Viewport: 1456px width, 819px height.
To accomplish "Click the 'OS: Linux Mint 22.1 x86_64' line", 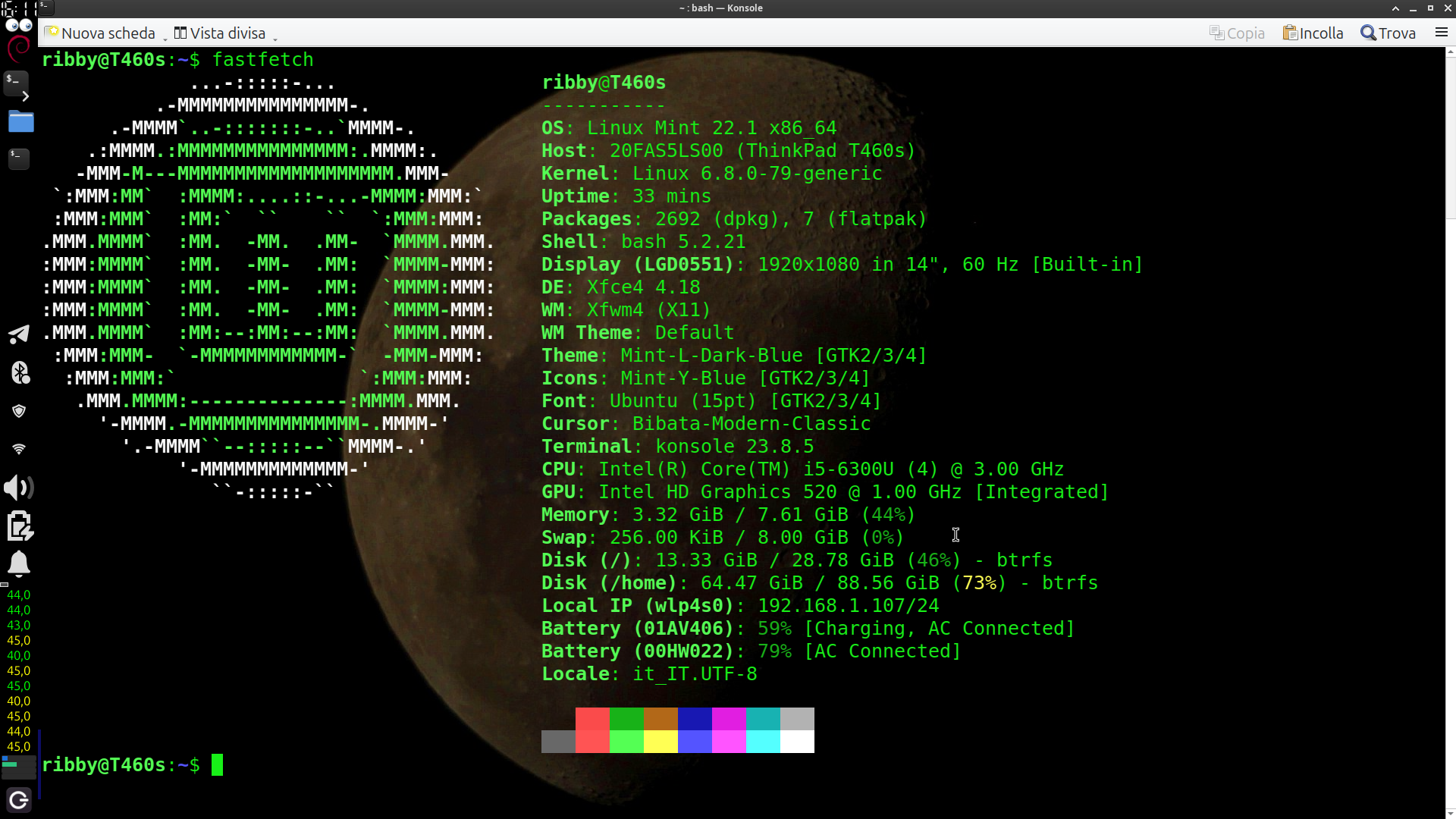I will click(689, 127).
